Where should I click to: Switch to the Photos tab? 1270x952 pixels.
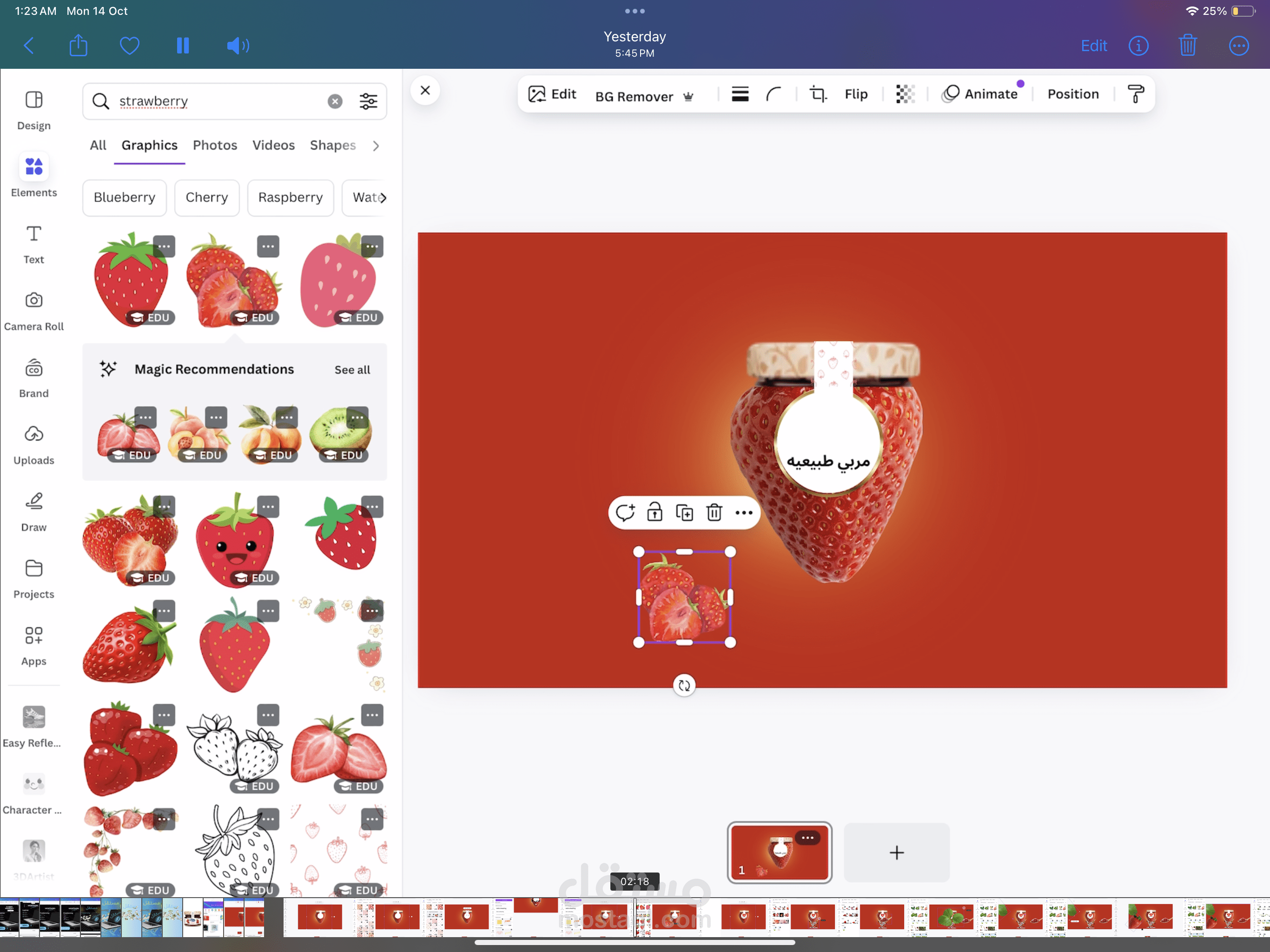(x=215, y=145)
